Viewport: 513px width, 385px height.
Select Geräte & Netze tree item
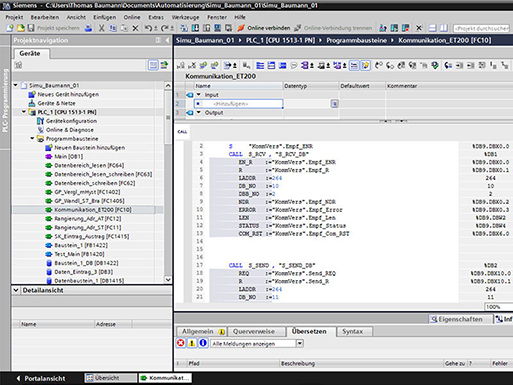coord(56,103)
